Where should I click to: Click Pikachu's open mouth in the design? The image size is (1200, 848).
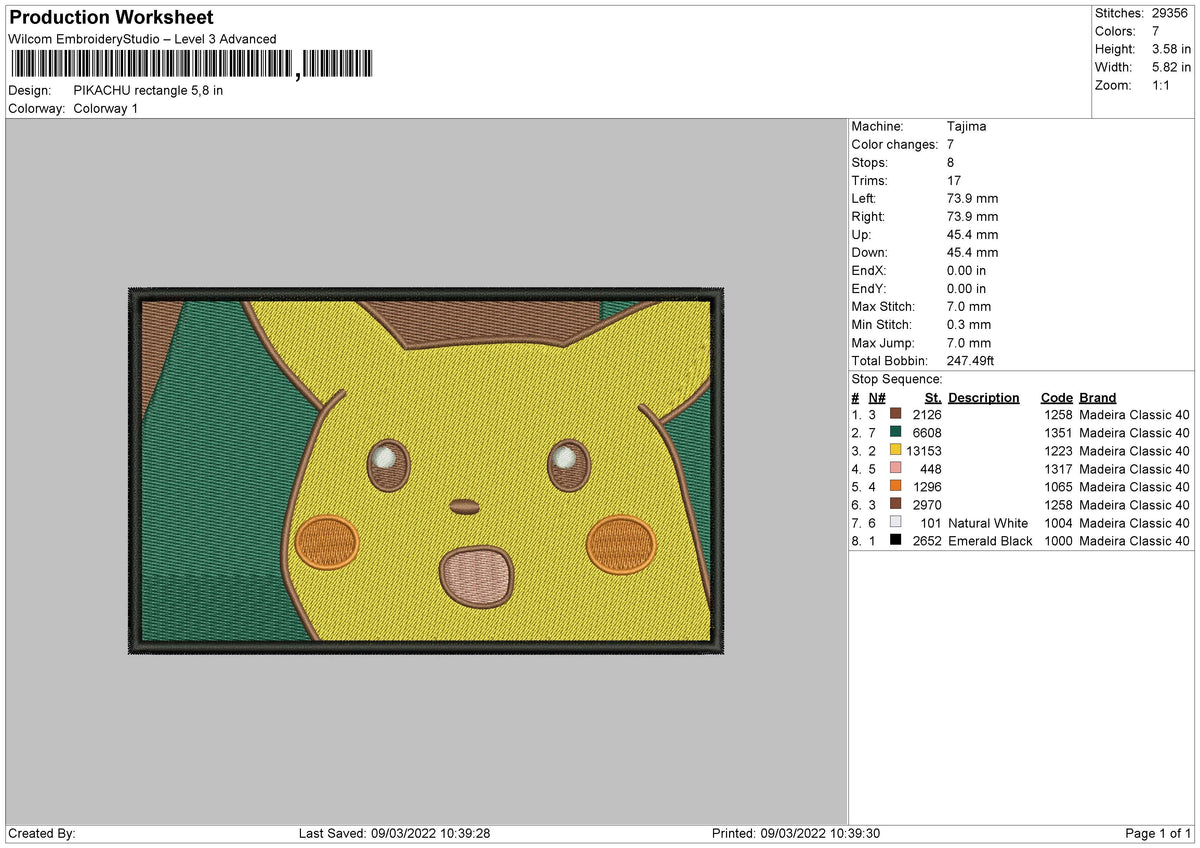[478, 574]
